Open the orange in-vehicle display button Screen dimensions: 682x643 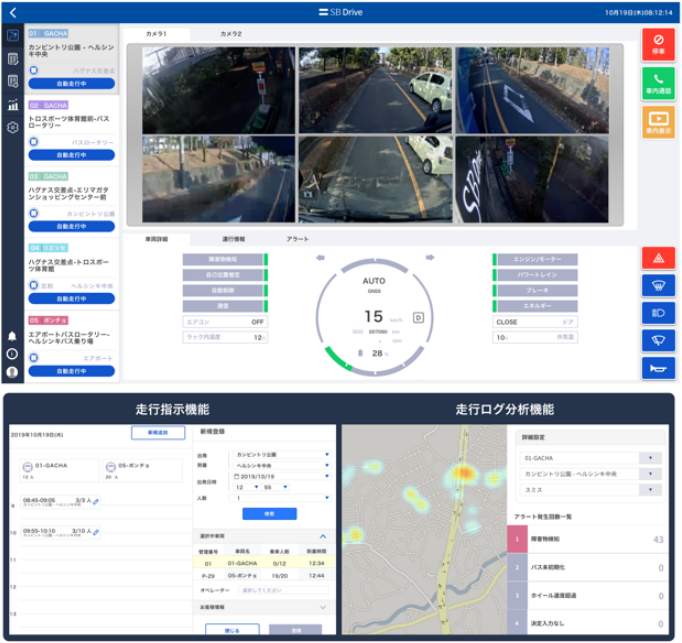pyautogui.click(x=658, y=124)
